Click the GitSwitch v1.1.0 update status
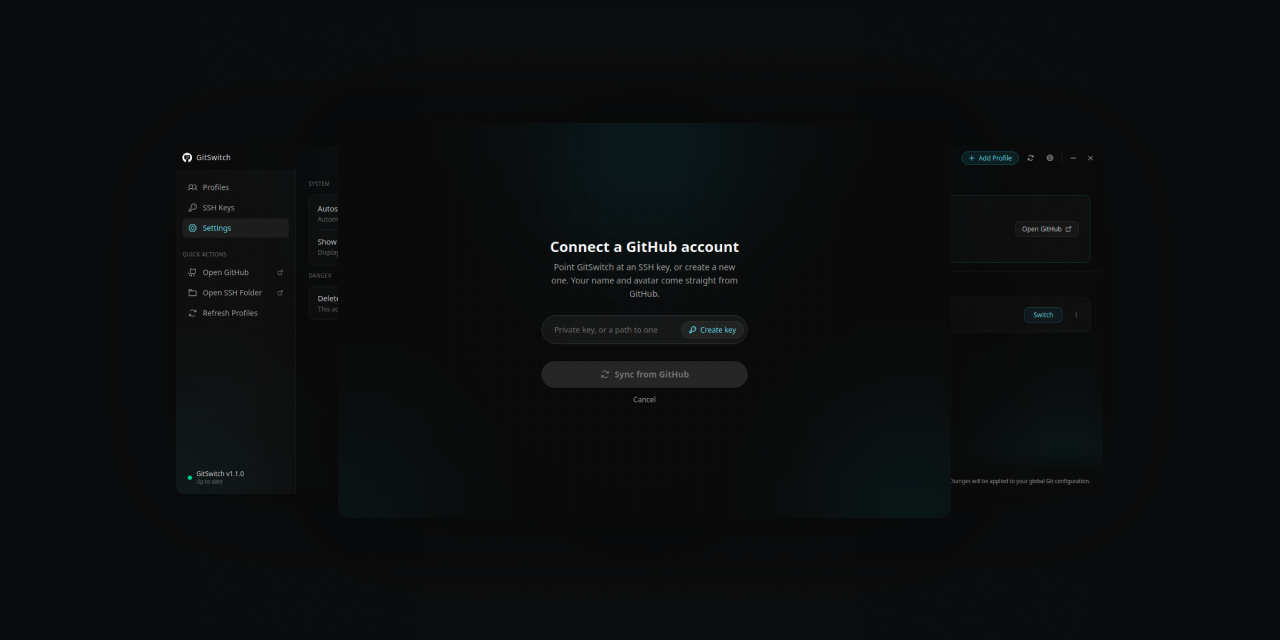Viewport: 1280px width, 640px height. 218,477
